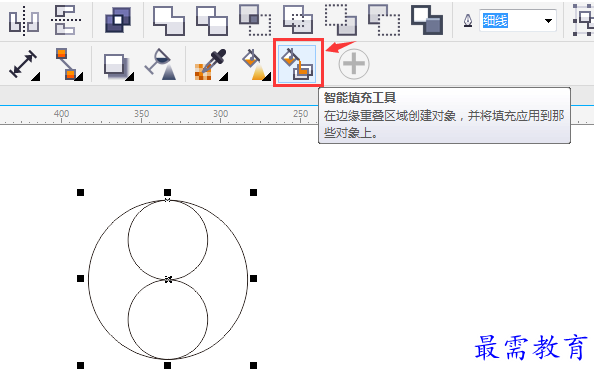Image resolution: width=596 pixels, height=379 pixels.
Task: Click the middle-left selection handle
Action: pos(81,279)
